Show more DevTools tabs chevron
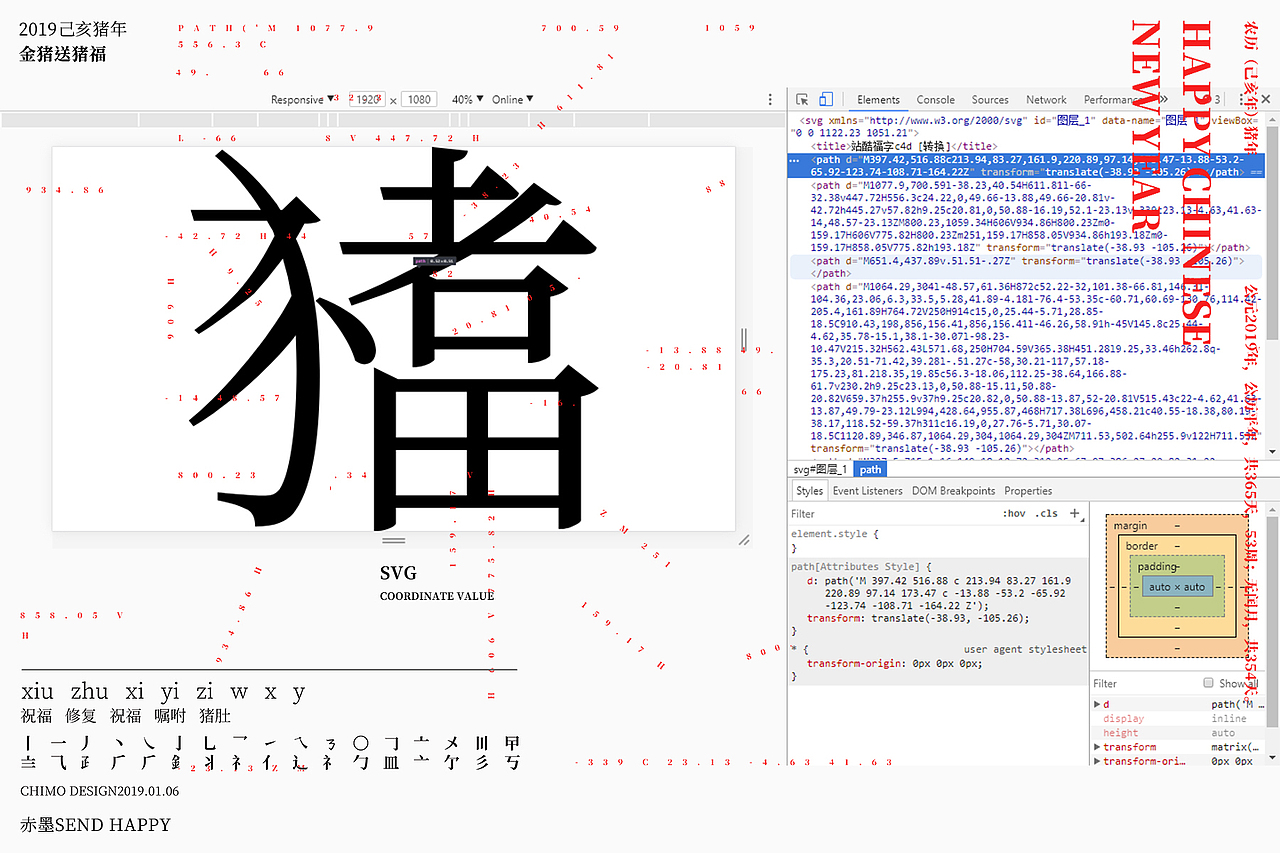The image size is (1280, 853). pos(1162,100)
